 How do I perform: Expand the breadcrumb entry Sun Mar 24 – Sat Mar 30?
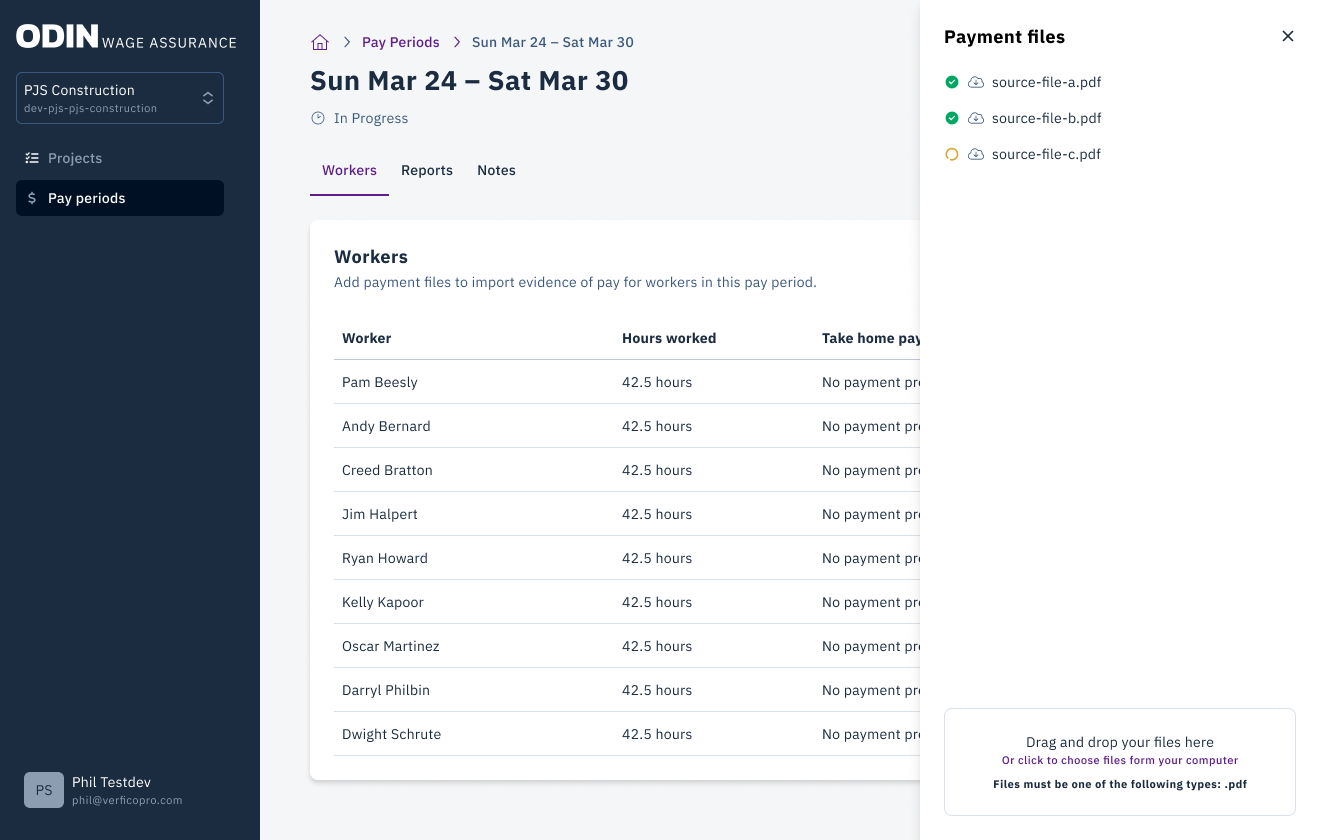(552, 42)
